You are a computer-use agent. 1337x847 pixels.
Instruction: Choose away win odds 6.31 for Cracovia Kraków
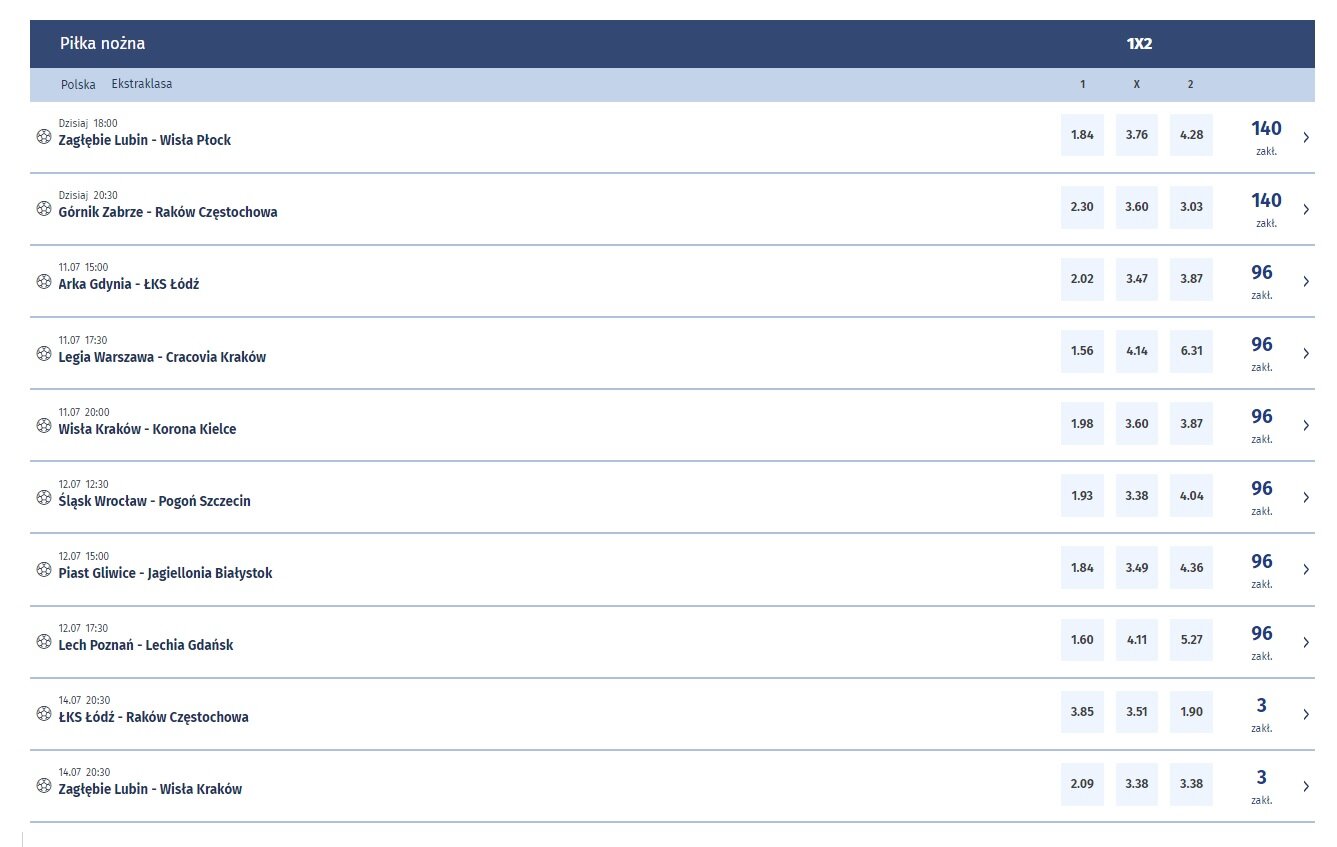coord(1191,351)
